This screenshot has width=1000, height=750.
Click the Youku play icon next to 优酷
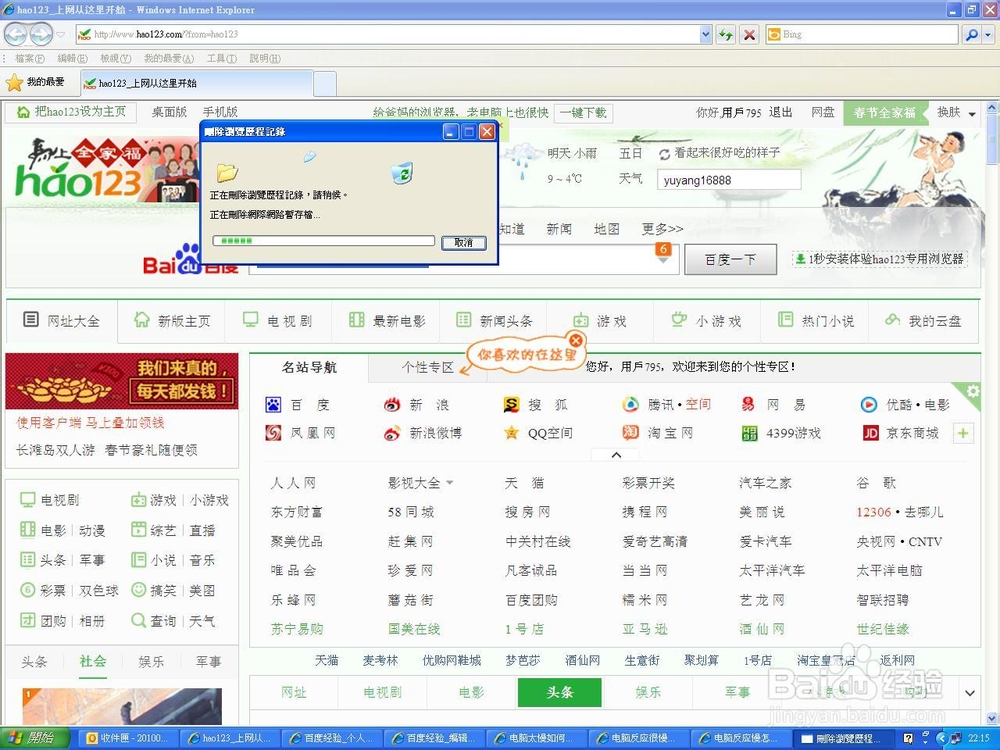pyautogui.click(x=868, y=404)
